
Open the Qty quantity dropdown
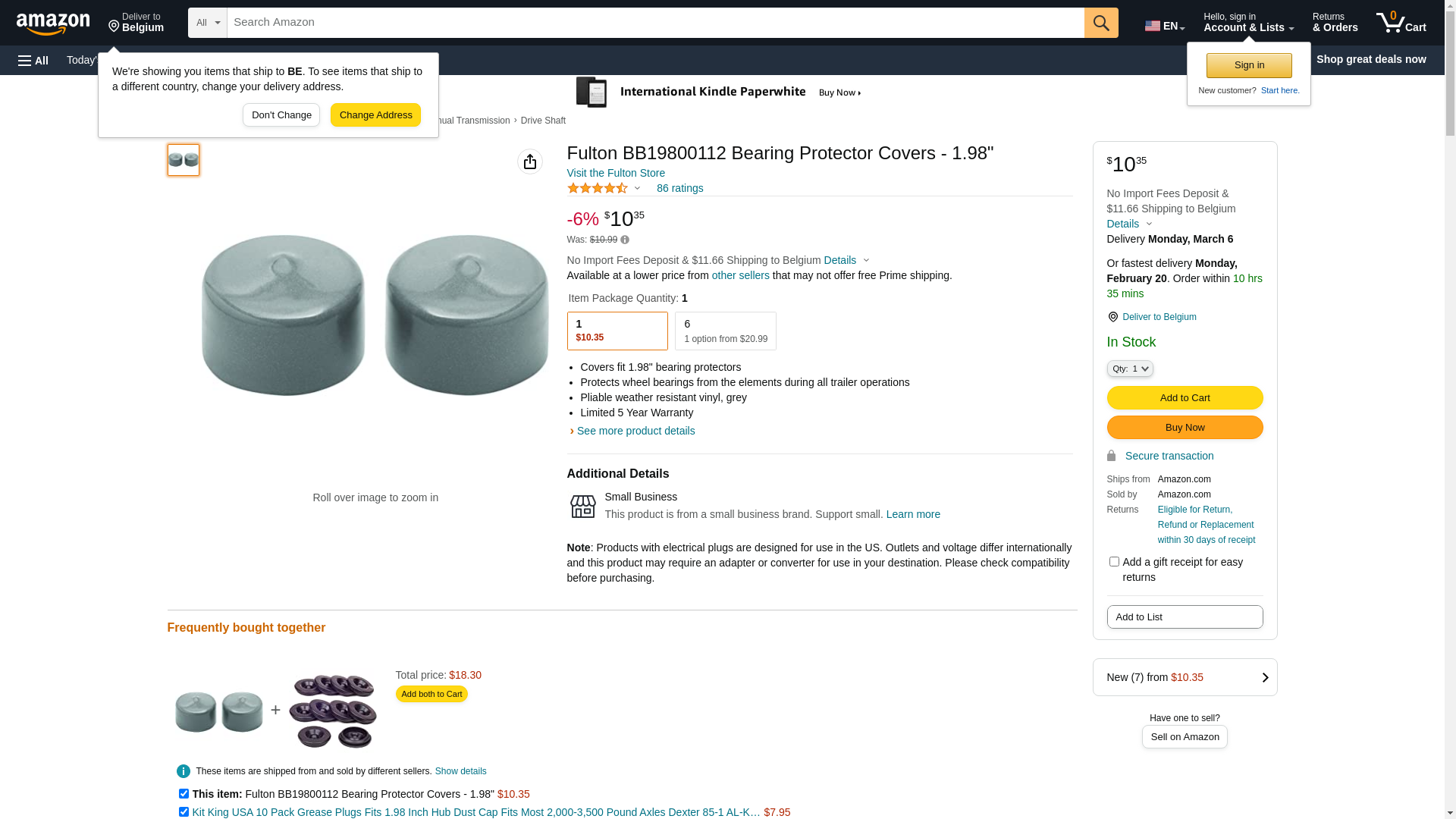tap(1130, 369)
